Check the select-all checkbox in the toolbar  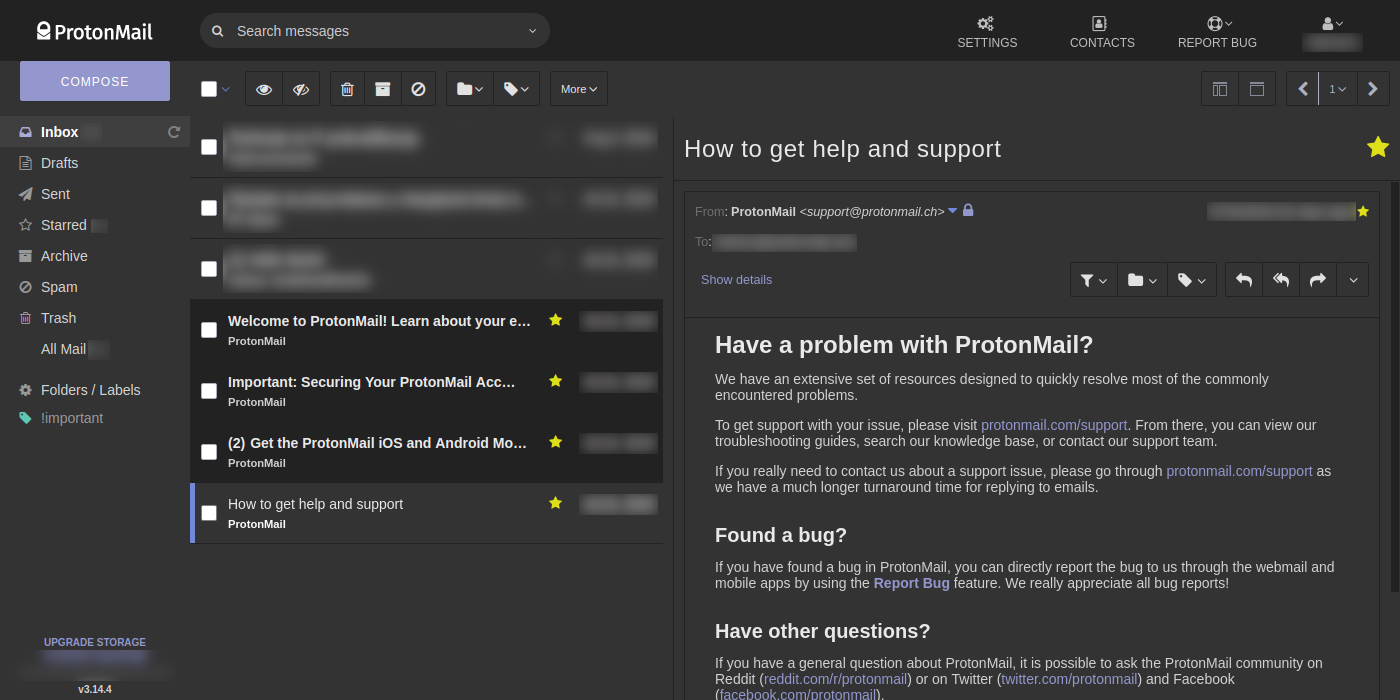click(x=208, y=88)
